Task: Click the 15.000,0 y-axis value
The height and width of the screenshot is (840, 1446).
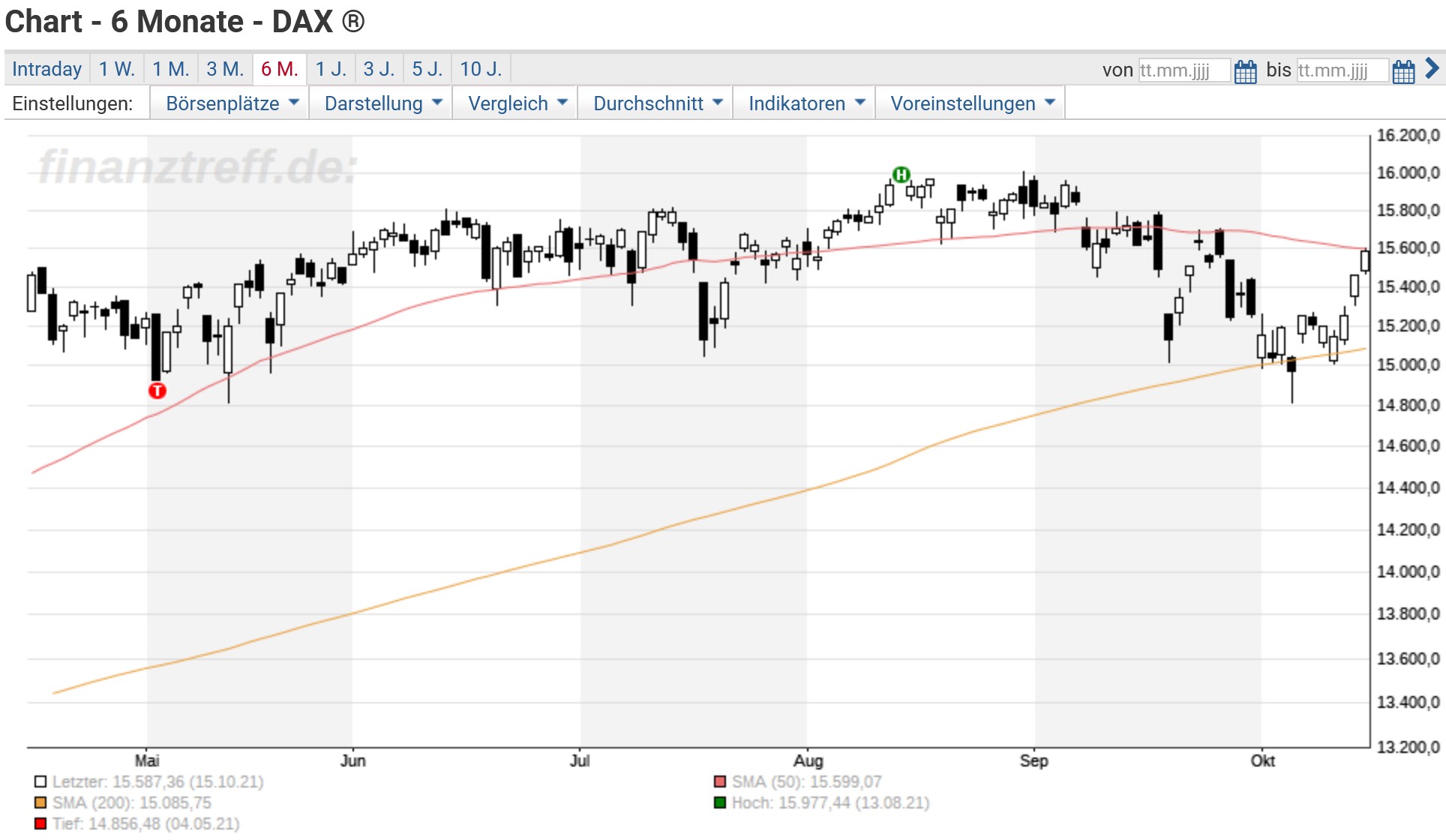Action: 1408,364
